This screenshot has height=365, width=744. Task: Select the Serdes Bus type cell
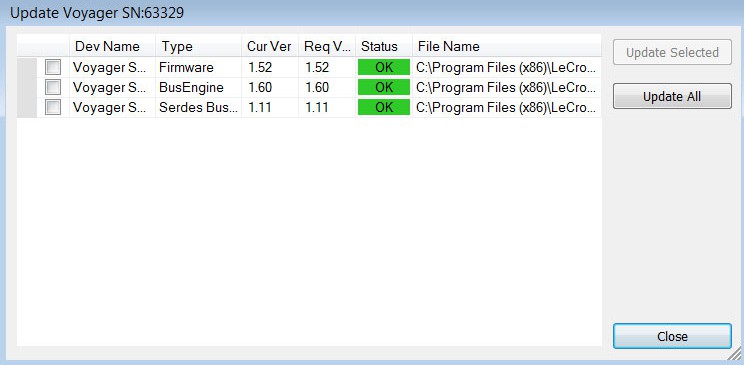(x=198, y=108)
